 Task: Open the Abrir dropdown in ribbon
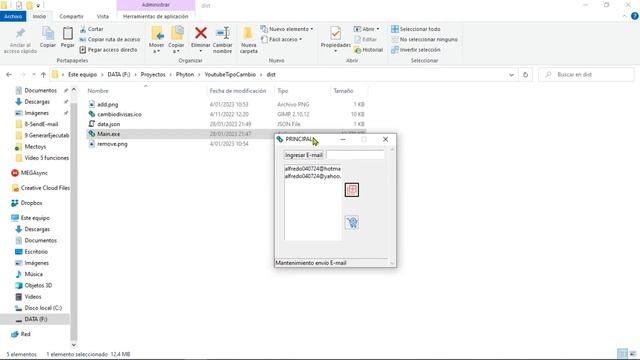coord(367,29)
